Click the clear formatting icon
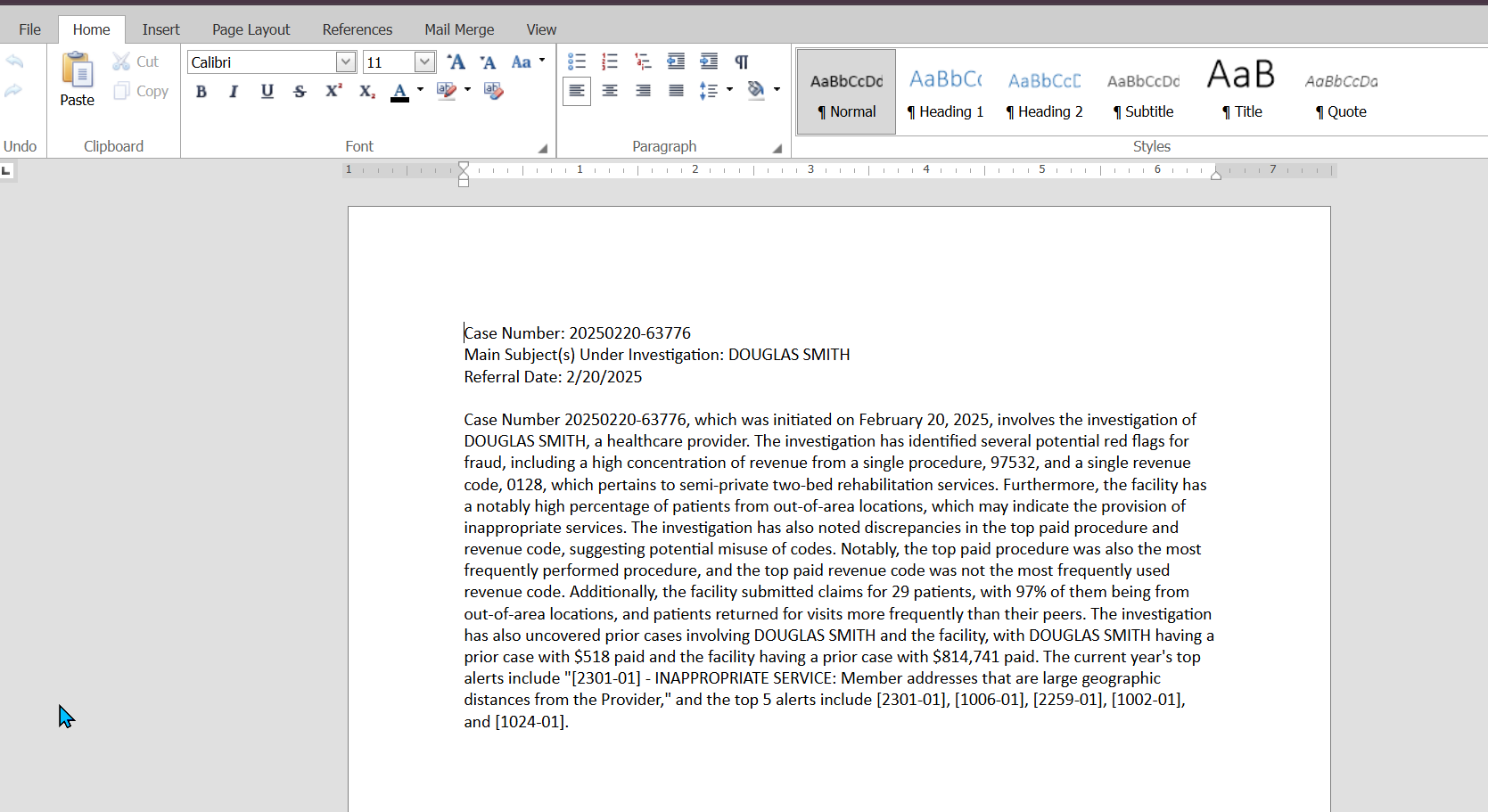1488x812 pixels. (x=493, y=91)
